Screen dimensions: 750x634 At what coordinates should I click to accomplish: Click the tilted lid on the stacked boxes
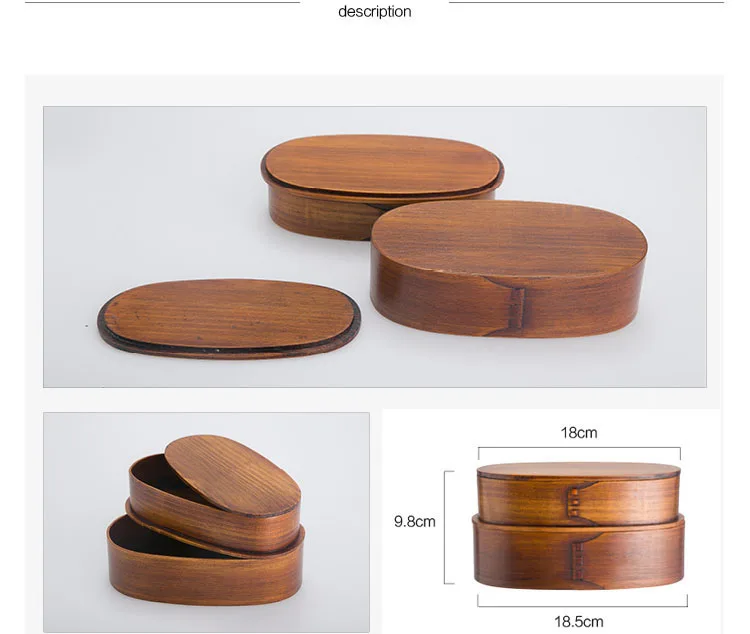pos(233,475)
